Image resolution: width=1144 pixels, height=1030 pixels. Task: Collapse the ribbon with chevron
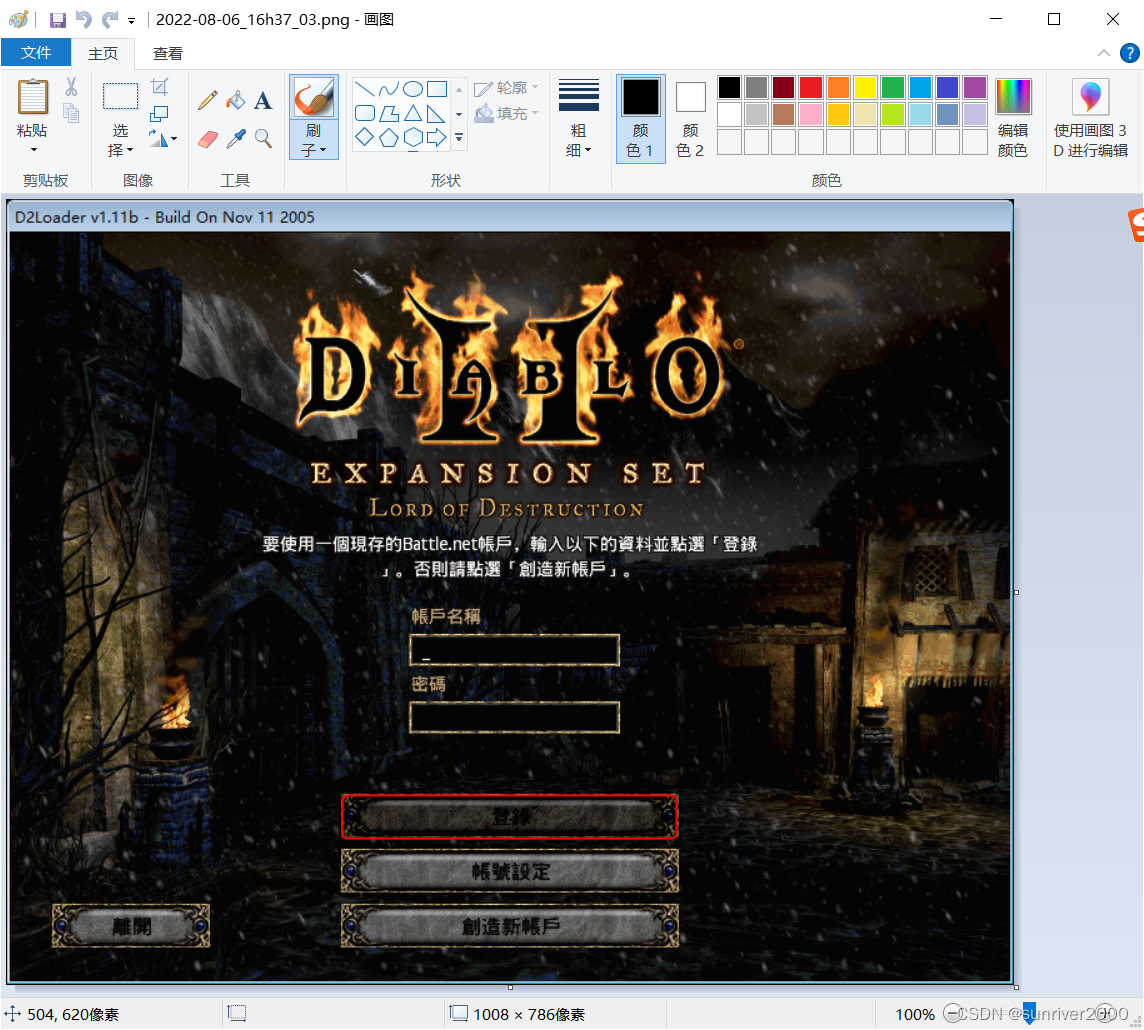[x=1104, y=53]
